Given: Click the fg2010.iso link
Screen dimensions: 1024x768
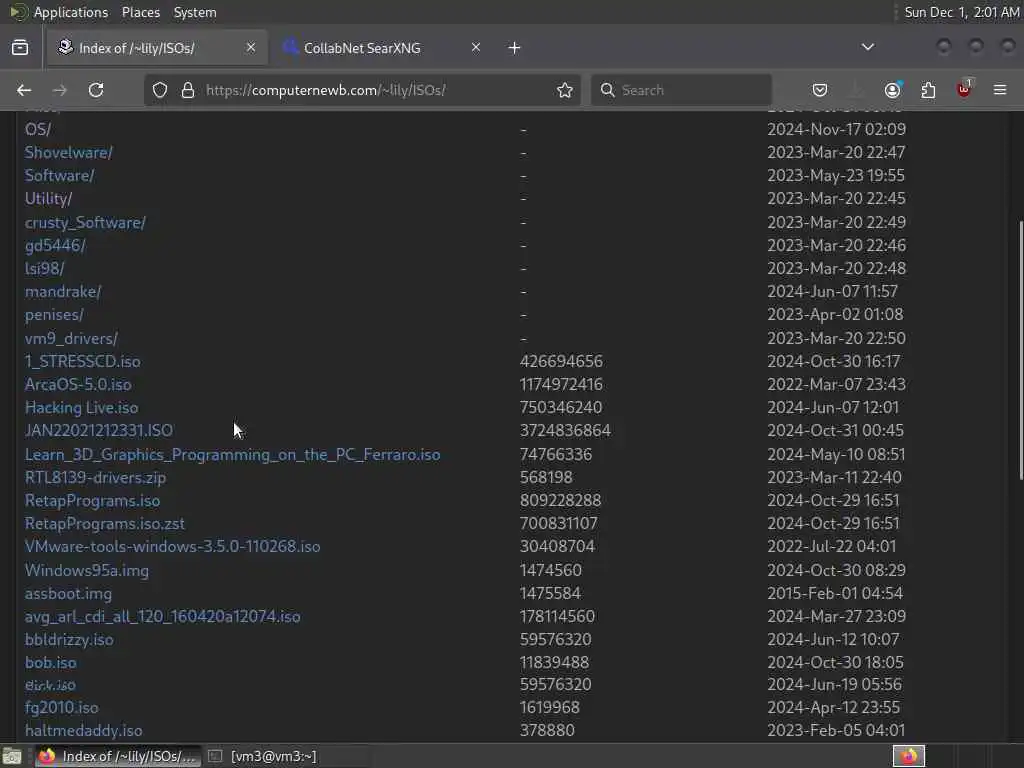Looking at the screenshot, I should point(61,707).
